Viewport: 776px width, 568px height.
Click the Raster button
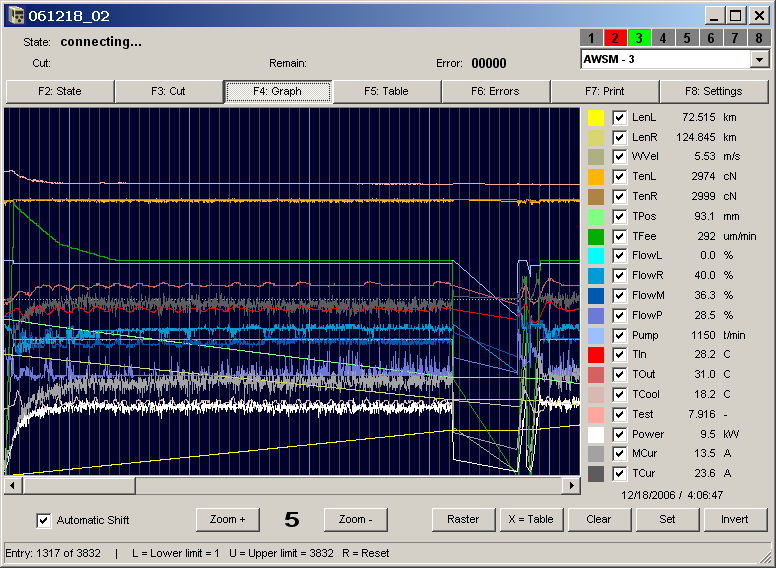click(463, 519)
